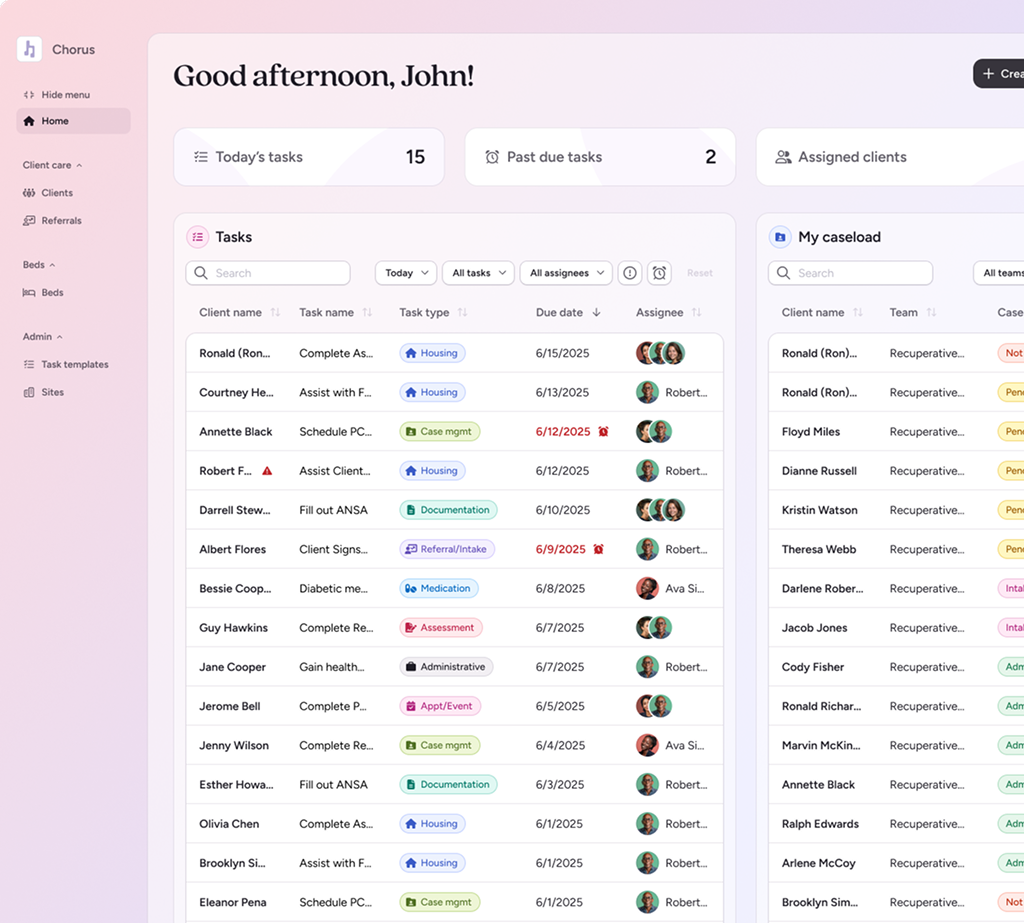1024x923 pixels.
Task: Click the Documentation tag on Darrell Stew... row
Action: click(x=448, y=510)
